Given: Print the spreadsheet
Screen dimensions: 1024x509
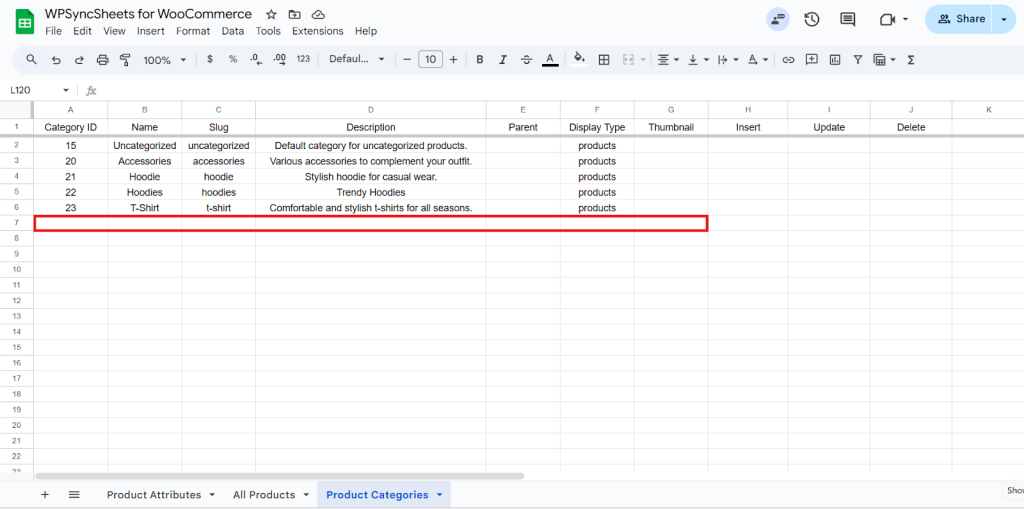Looking at the screenshot, I should [103, 59].
